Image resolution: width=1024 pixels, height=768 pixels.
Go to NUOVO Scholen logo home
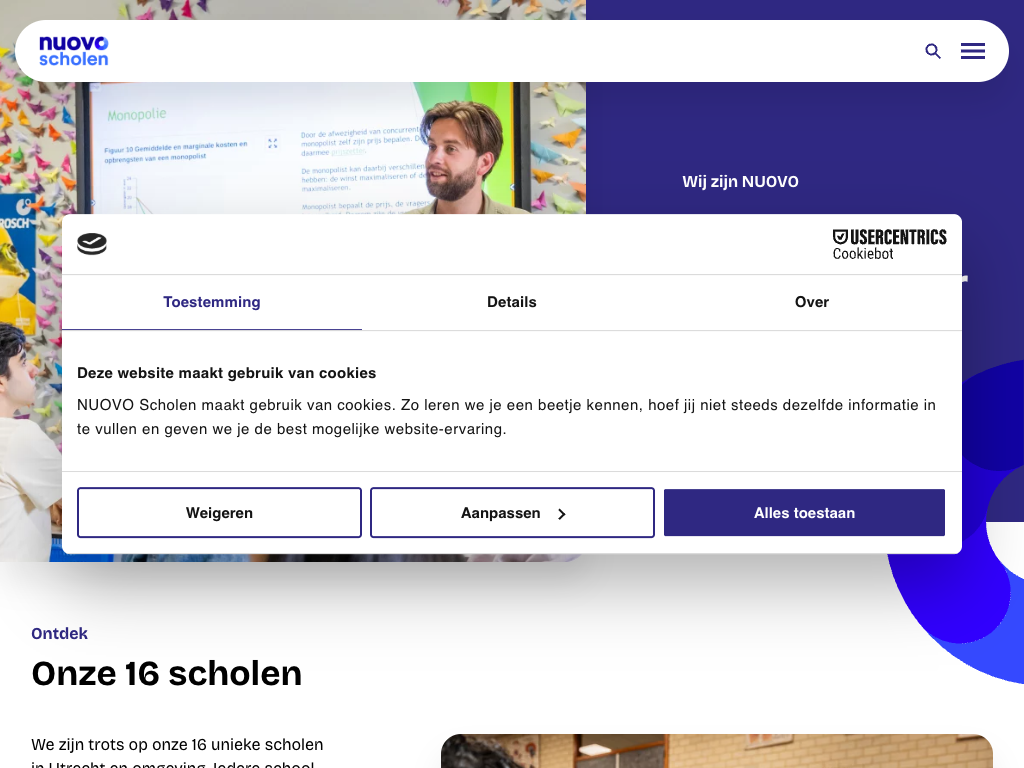click(74, 51)
